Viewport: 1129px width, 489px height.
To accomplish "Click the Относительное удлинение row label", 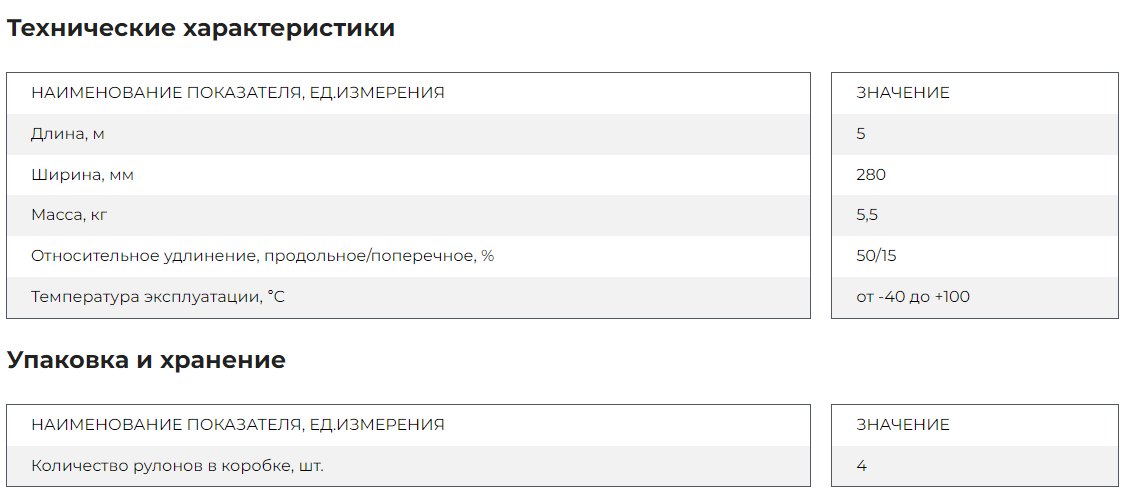I will coord(262,256).
